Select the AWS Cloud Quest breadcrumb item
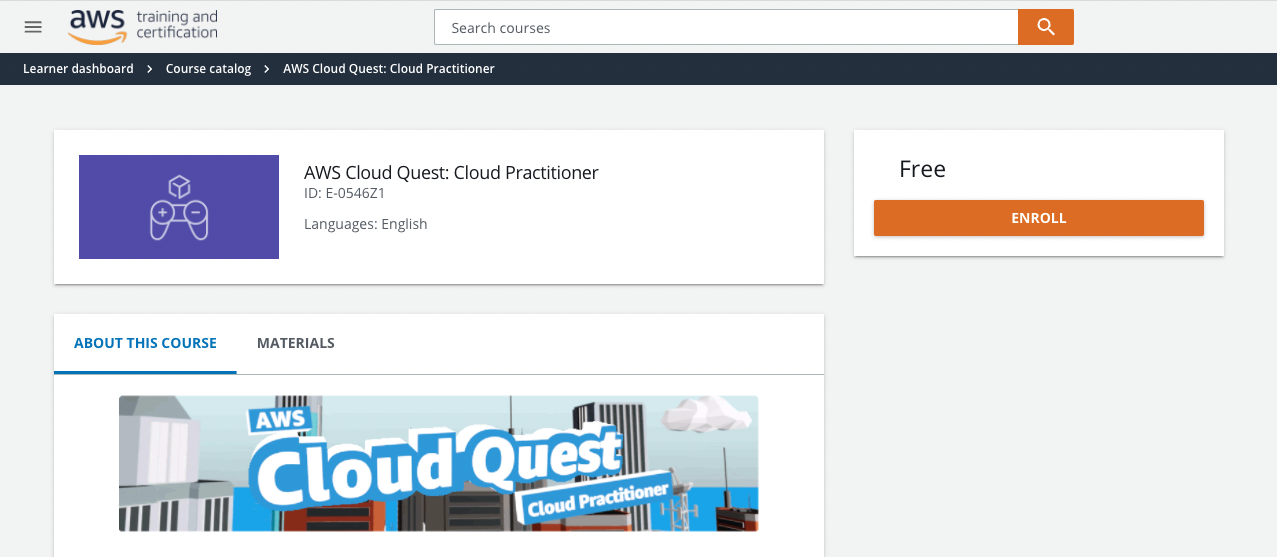1277x557 pixels. point(388,69)
